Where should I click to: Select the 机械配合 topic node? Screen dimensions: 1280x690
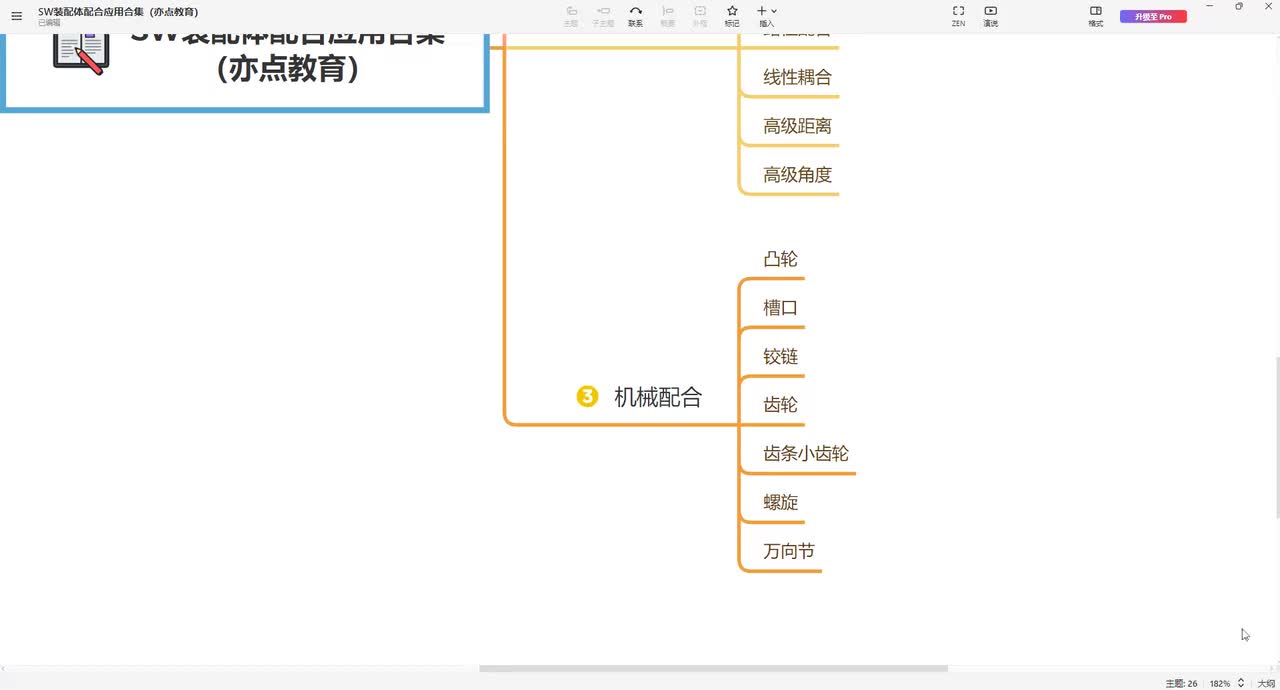(658, 397)
